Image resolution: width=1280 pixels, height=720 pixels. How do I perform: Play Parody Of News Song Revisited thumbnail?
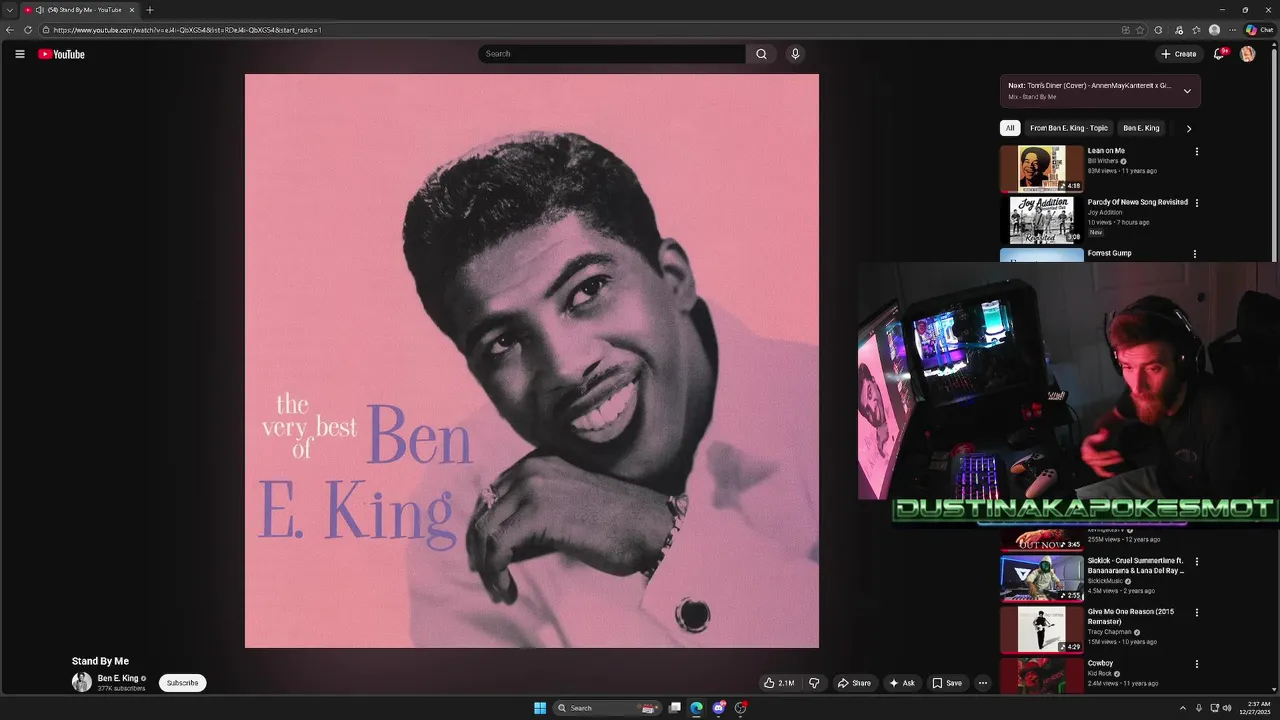[1041, 220]
